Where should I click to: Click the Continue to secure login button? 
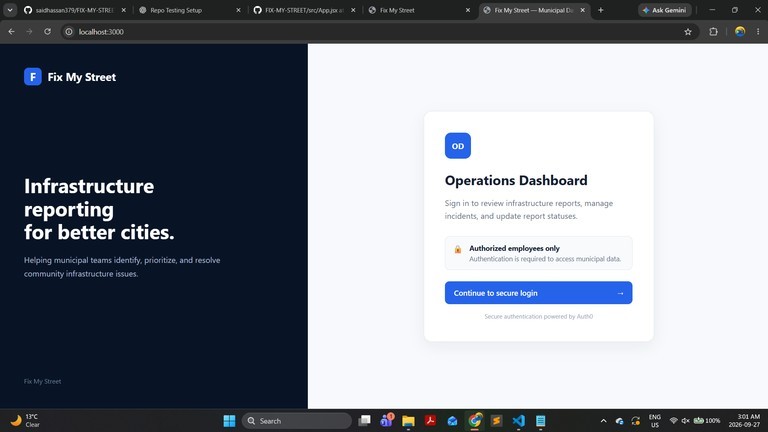[x=538, y=292]
